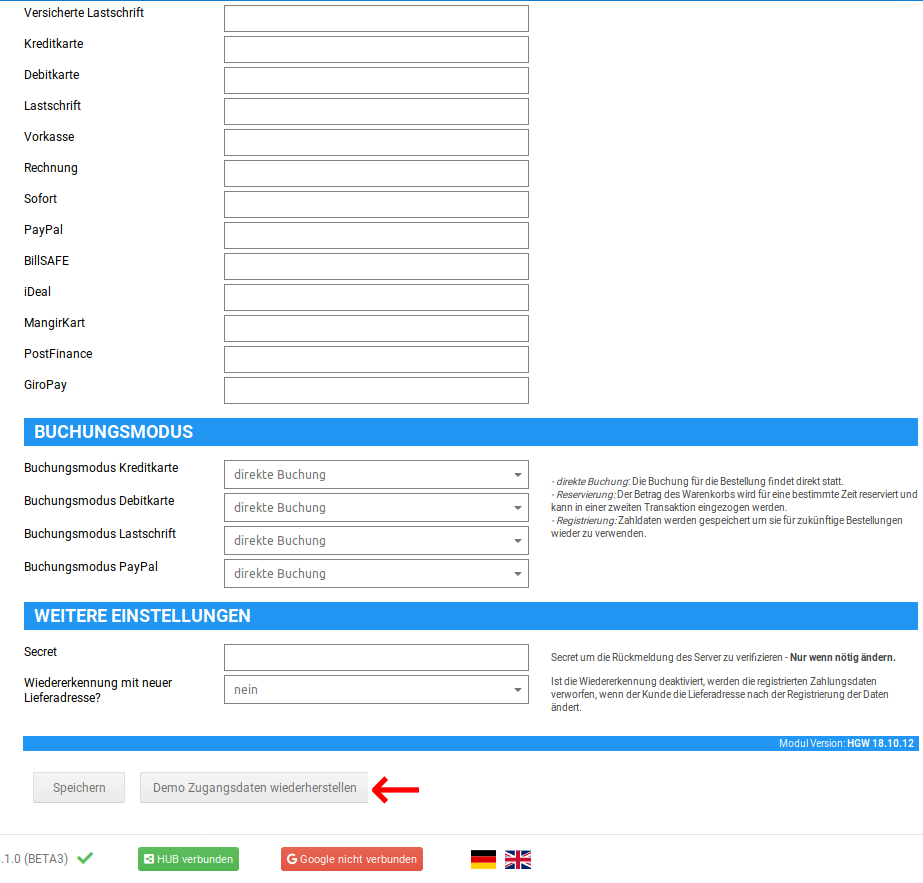923x883 pixels.
Task: Open Buchungsmodus Kreditkarte dropdown
Action: click(376, 475)
